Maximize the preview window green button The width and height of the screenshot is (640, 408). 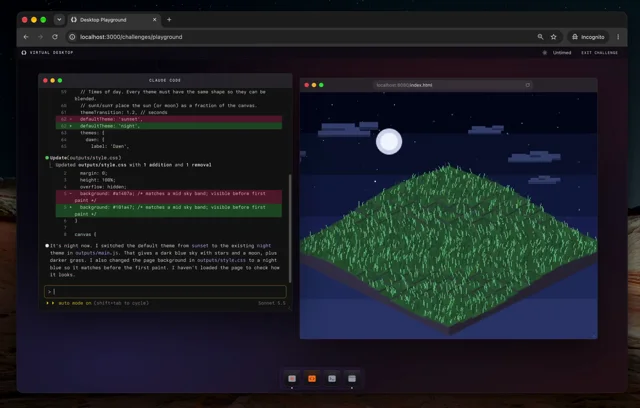click(x=321, y=85)
